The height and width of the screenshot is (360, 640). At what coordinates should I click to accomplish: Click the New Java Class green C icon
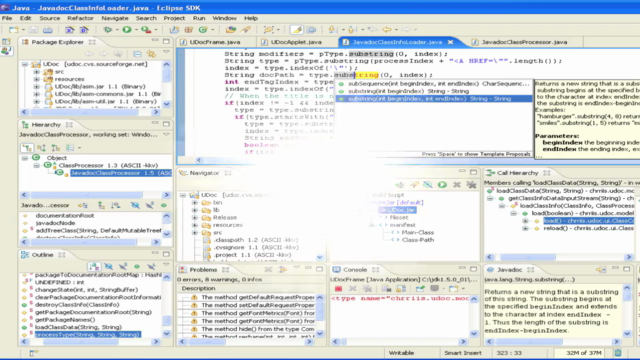[203, 29]
